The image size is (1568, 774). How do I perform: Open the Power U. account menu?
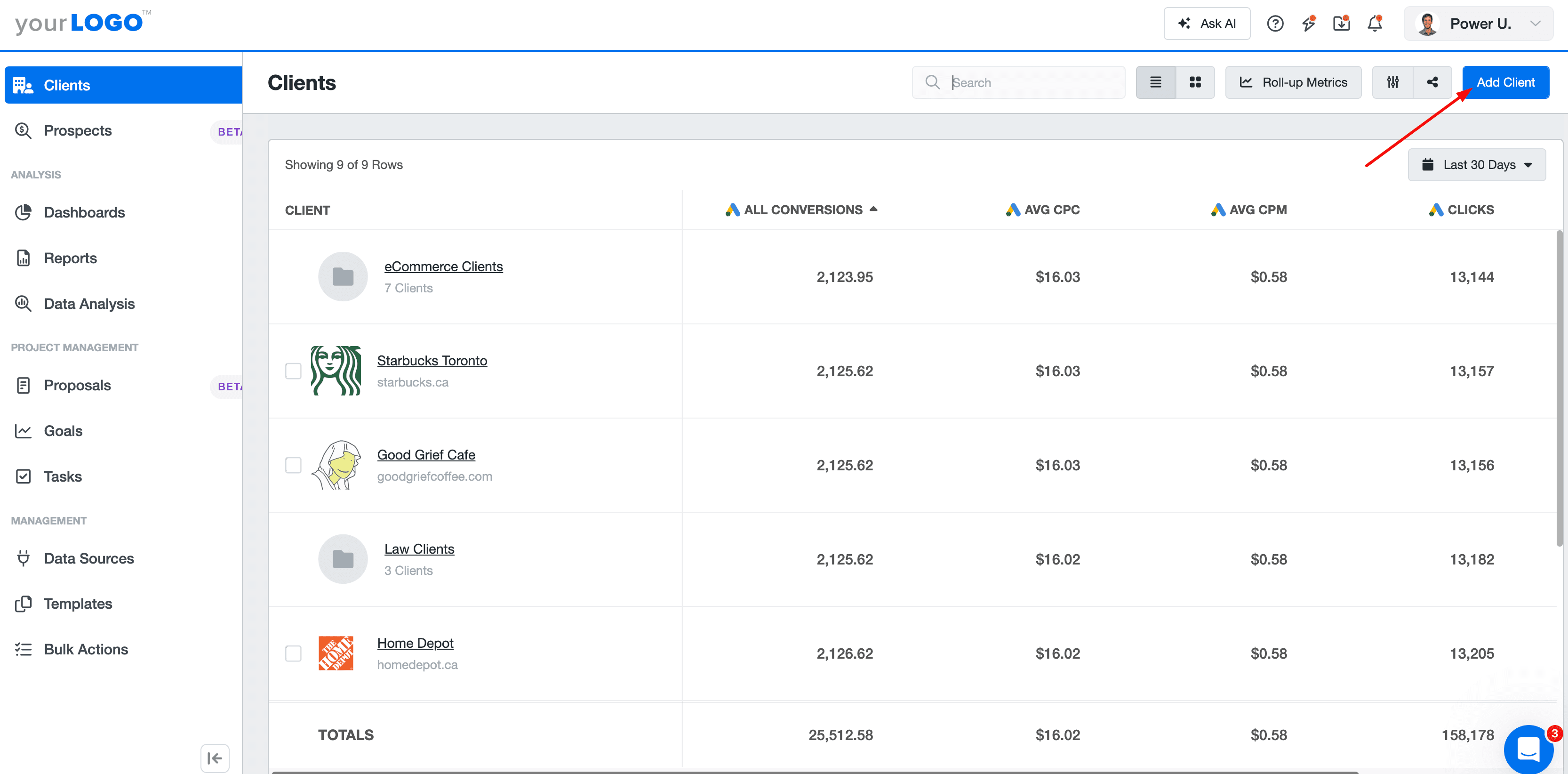[x=1481, y=23]
